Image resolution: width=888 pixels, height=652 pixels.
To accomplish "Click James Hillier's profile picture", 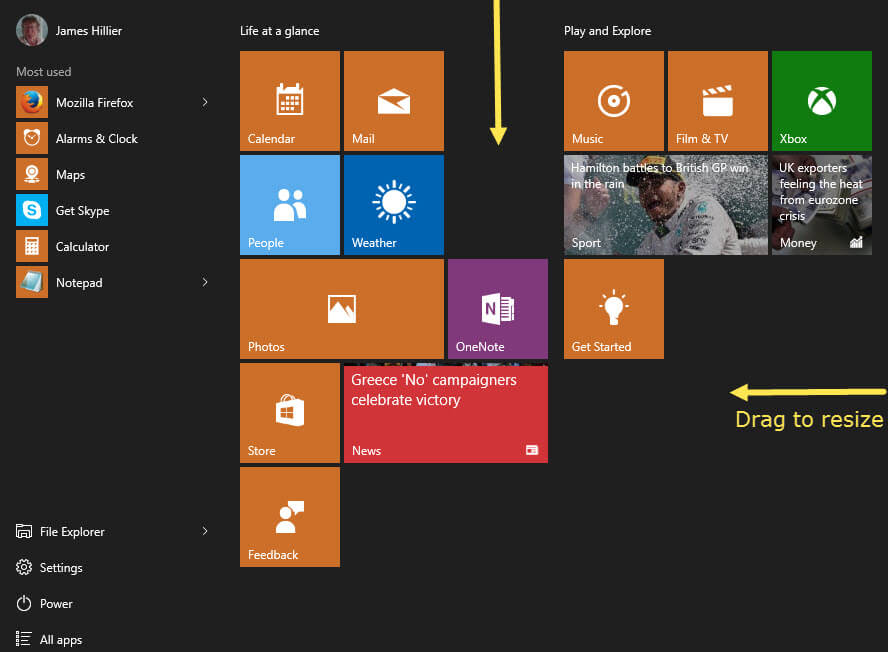I will pyautogui.click(x=32, y=31).
